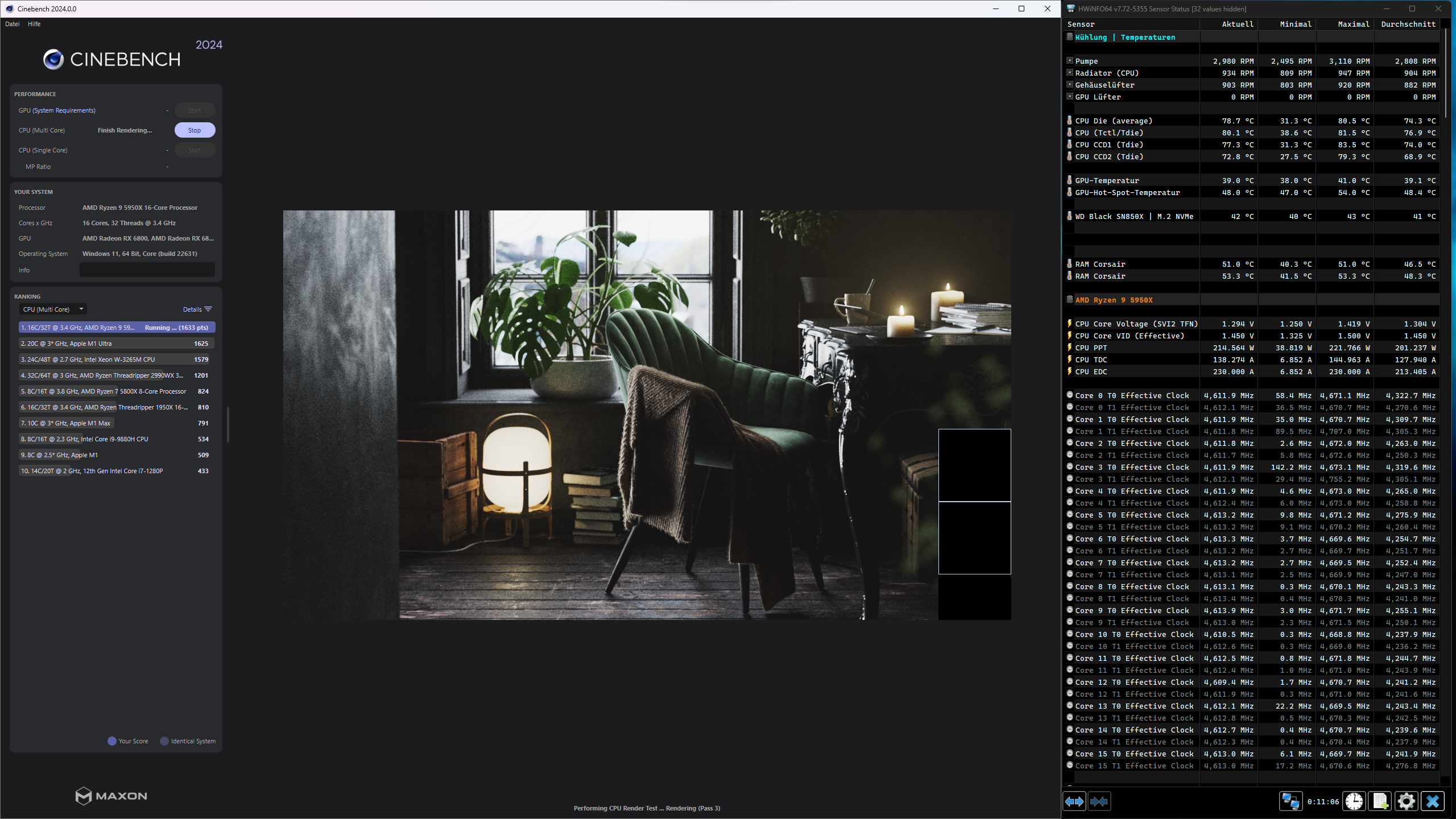
Task: Click the Info text input field
Action: (x=147, y=270)
